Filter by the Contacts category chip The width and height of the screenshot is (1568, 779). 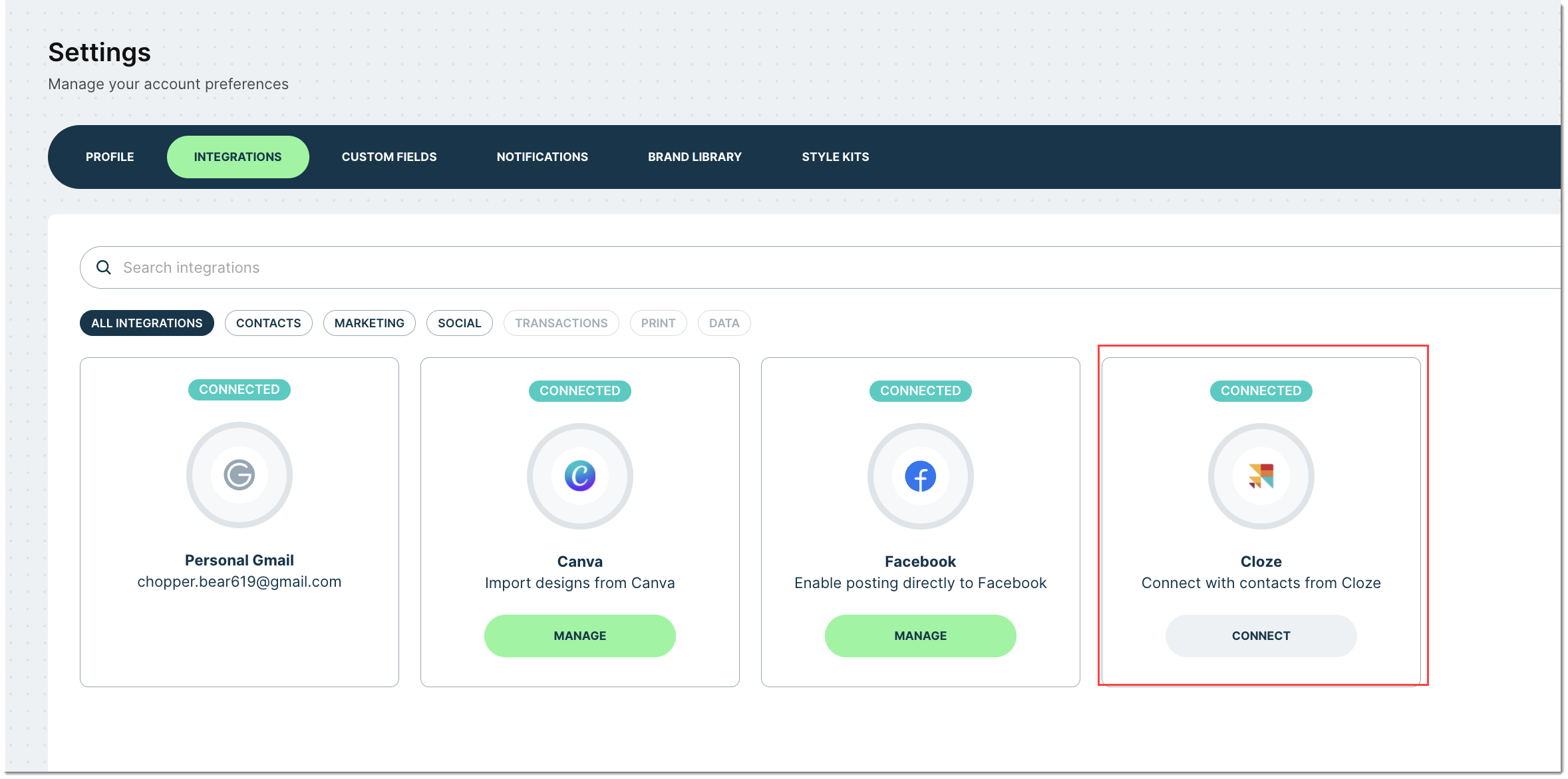pos(269,323)
